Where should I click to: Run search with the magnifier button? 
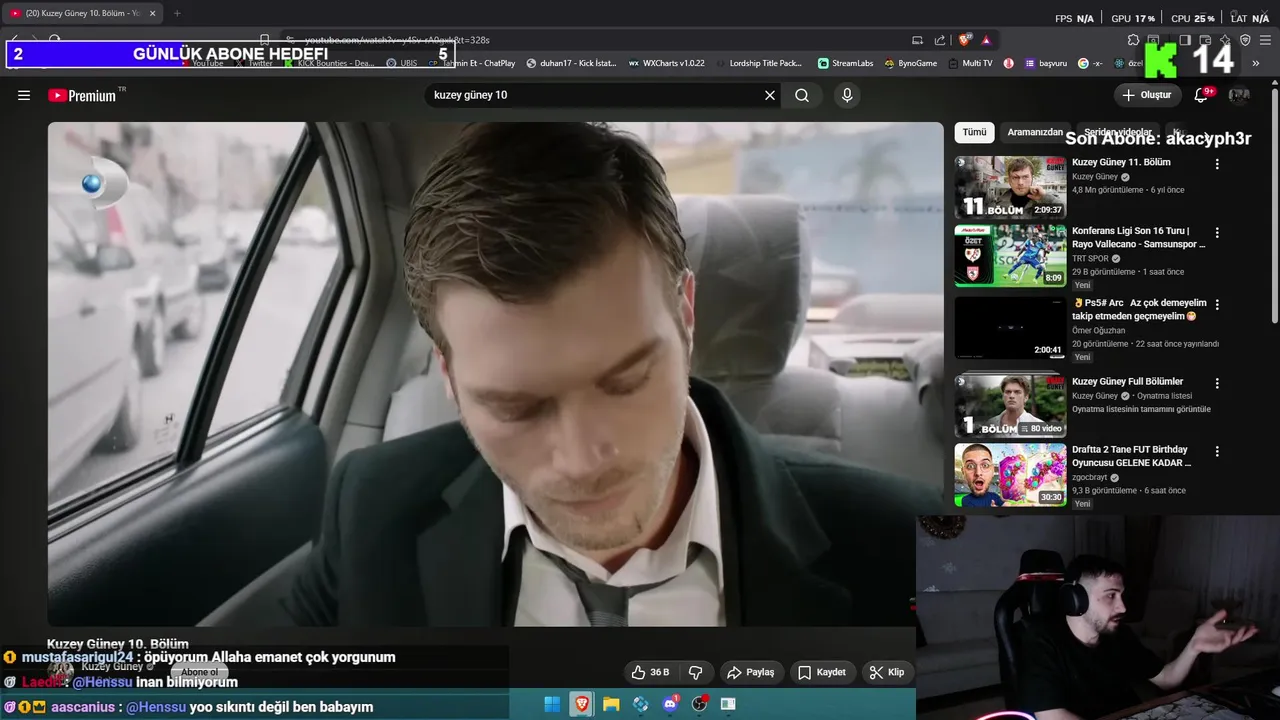802,95
